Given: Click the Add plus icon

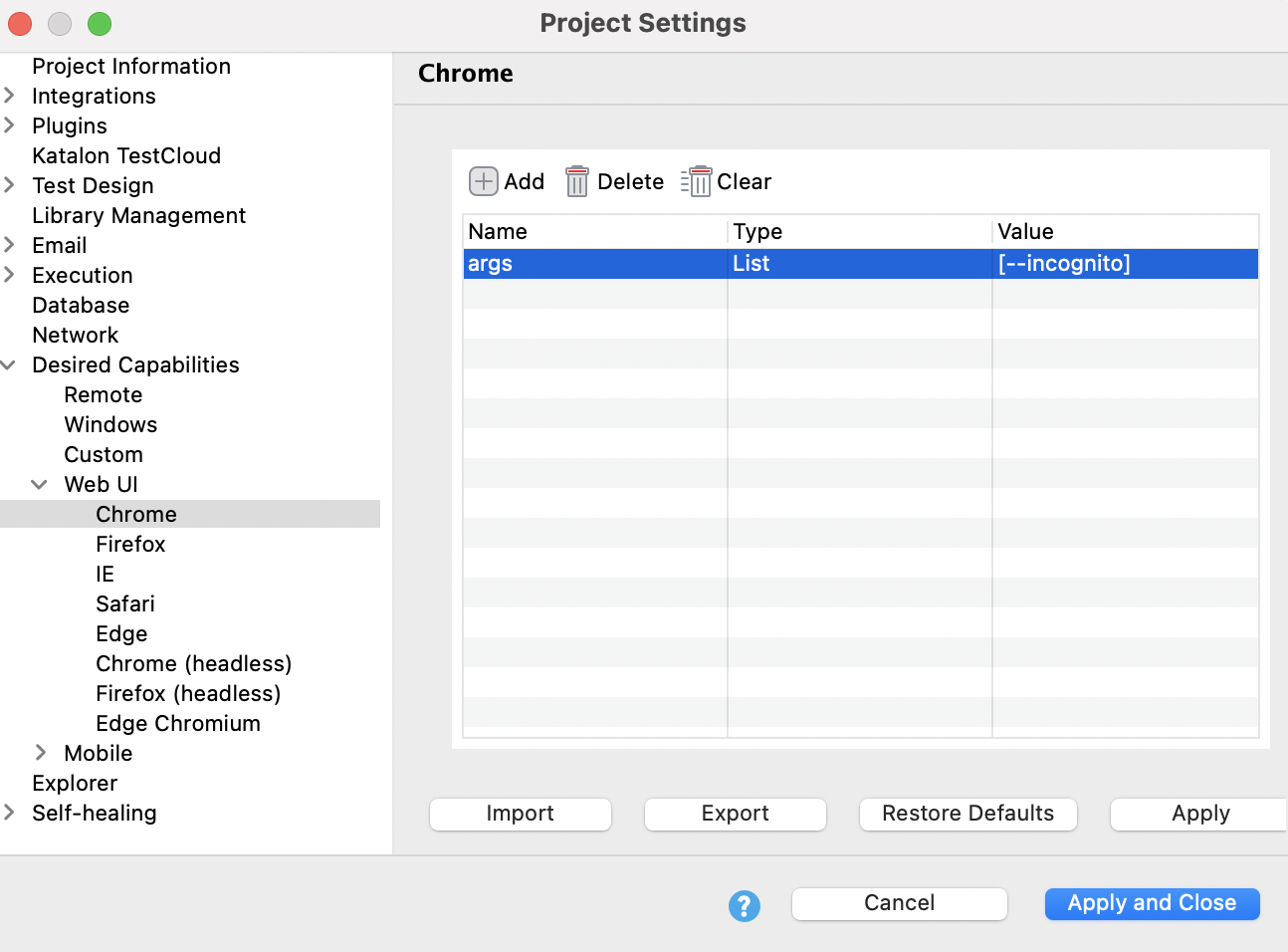Looking at the screenshot, I should click(x=484, y=181).
